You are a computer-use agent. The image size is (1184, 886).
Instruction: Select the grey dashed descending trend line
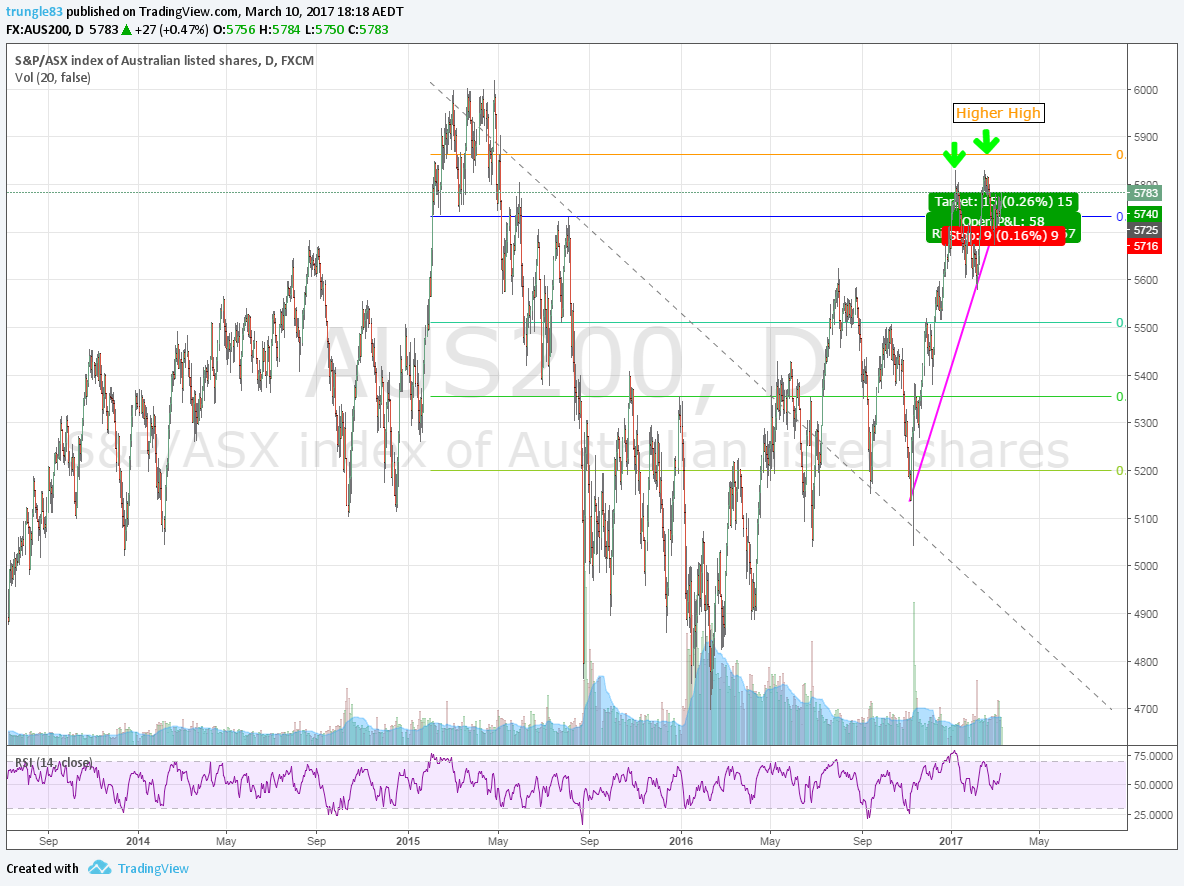pyautogui.click(x=770, y=395)
